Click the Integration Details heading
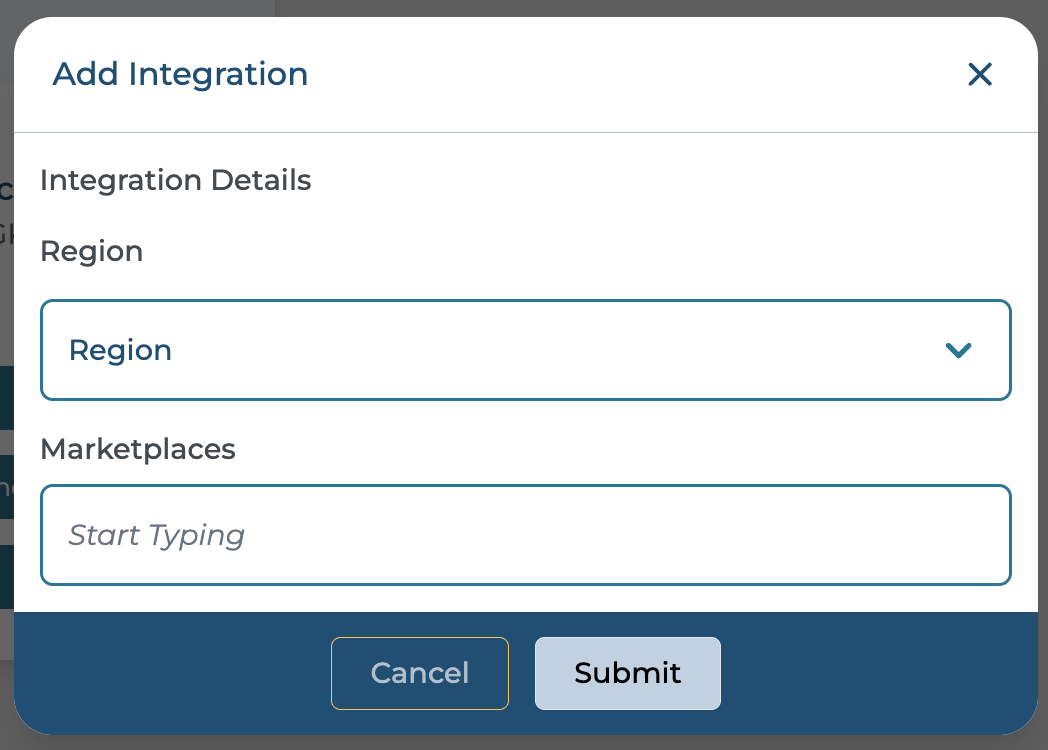The width and height of the screenshot is (1048, 750). click(175, 181)
